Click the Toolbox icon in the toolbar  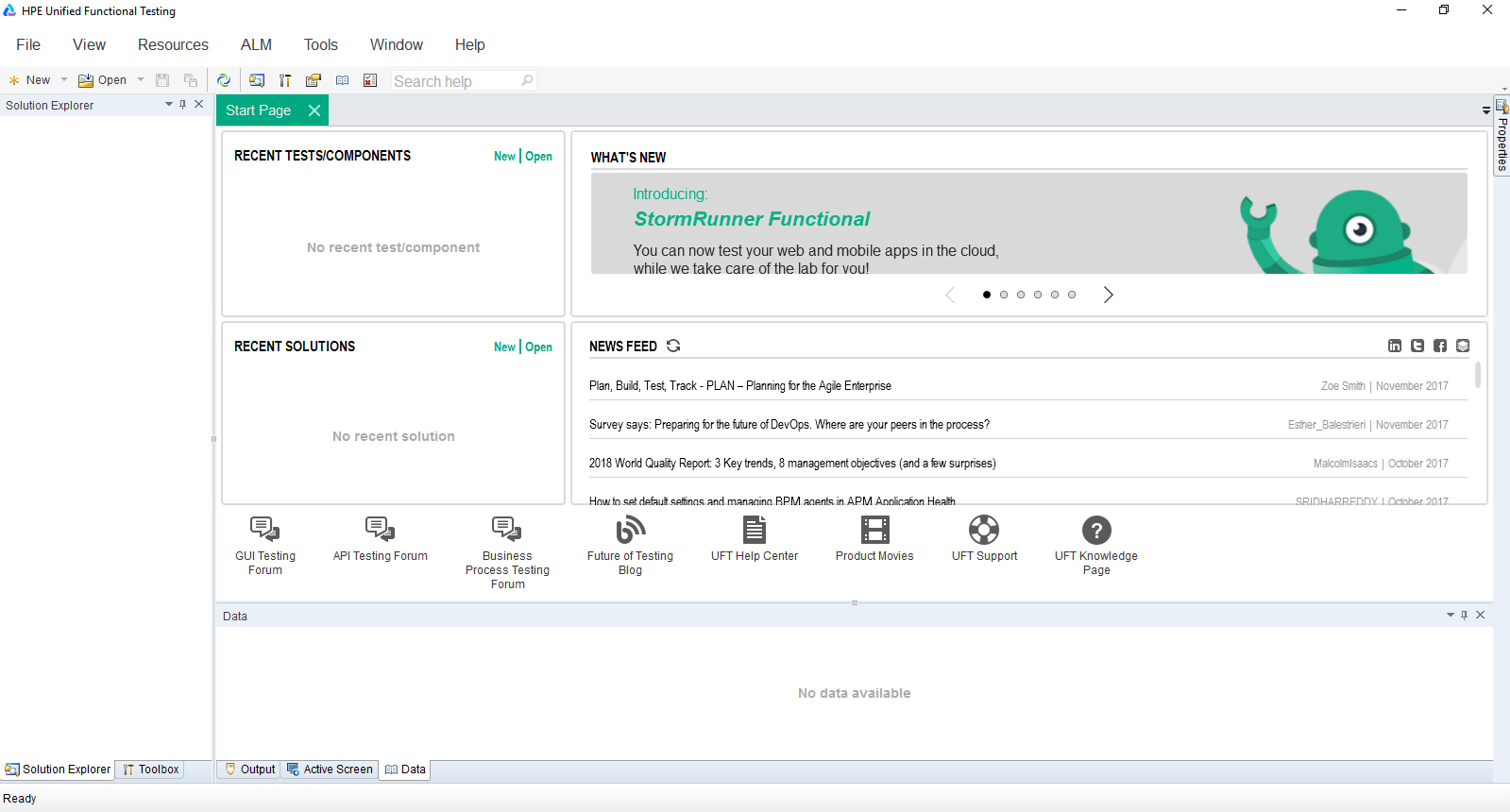click(285, 81)
